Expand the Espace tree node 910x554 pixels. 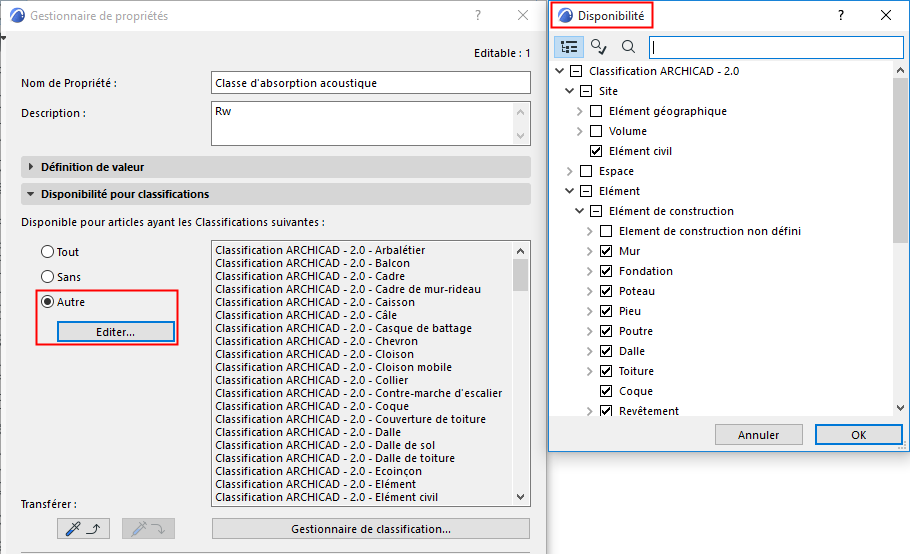point(570,171)
